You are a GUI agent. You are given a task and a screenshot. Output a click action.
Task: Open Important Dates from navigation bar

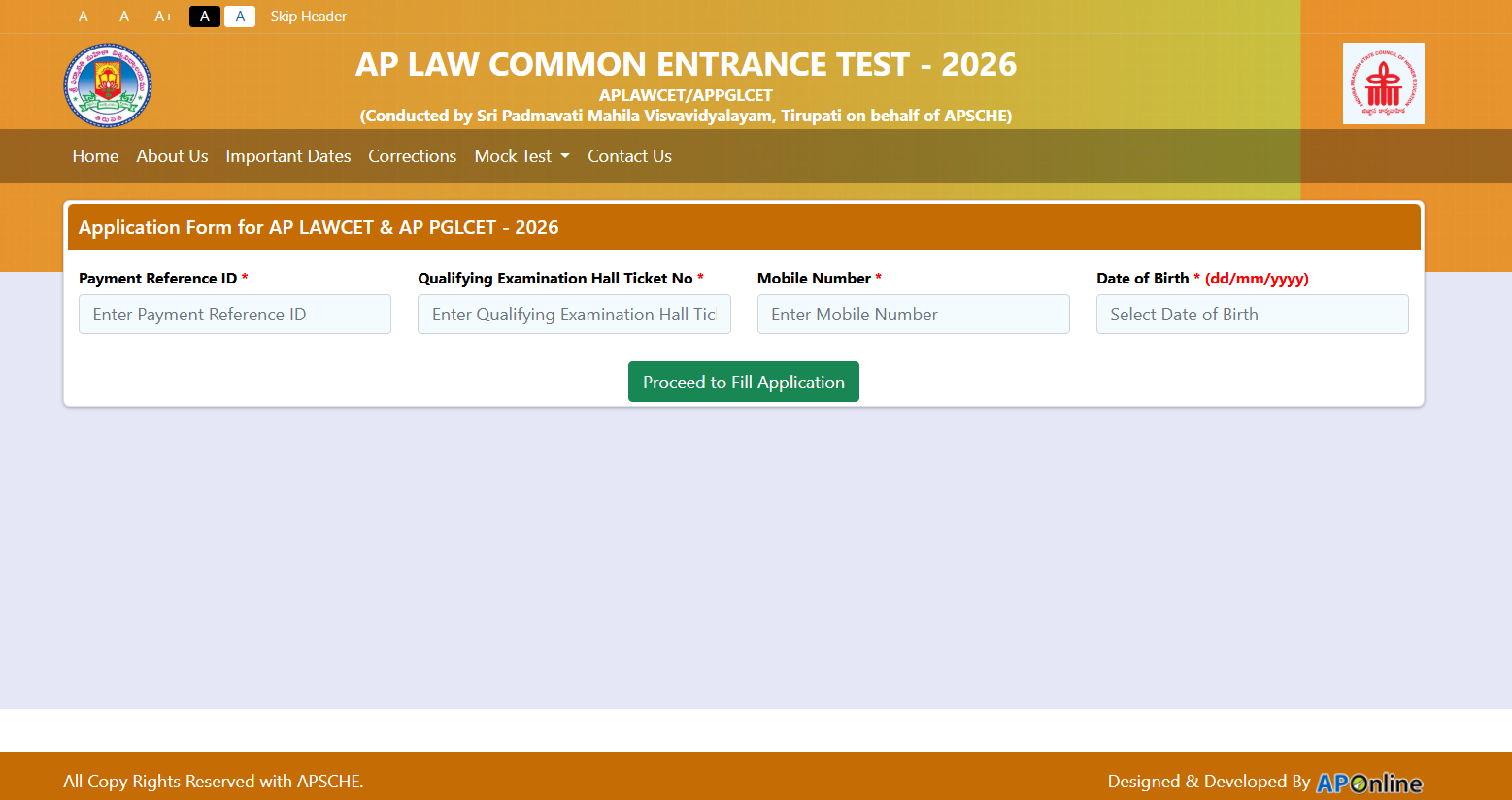click(x=287, y=156)
